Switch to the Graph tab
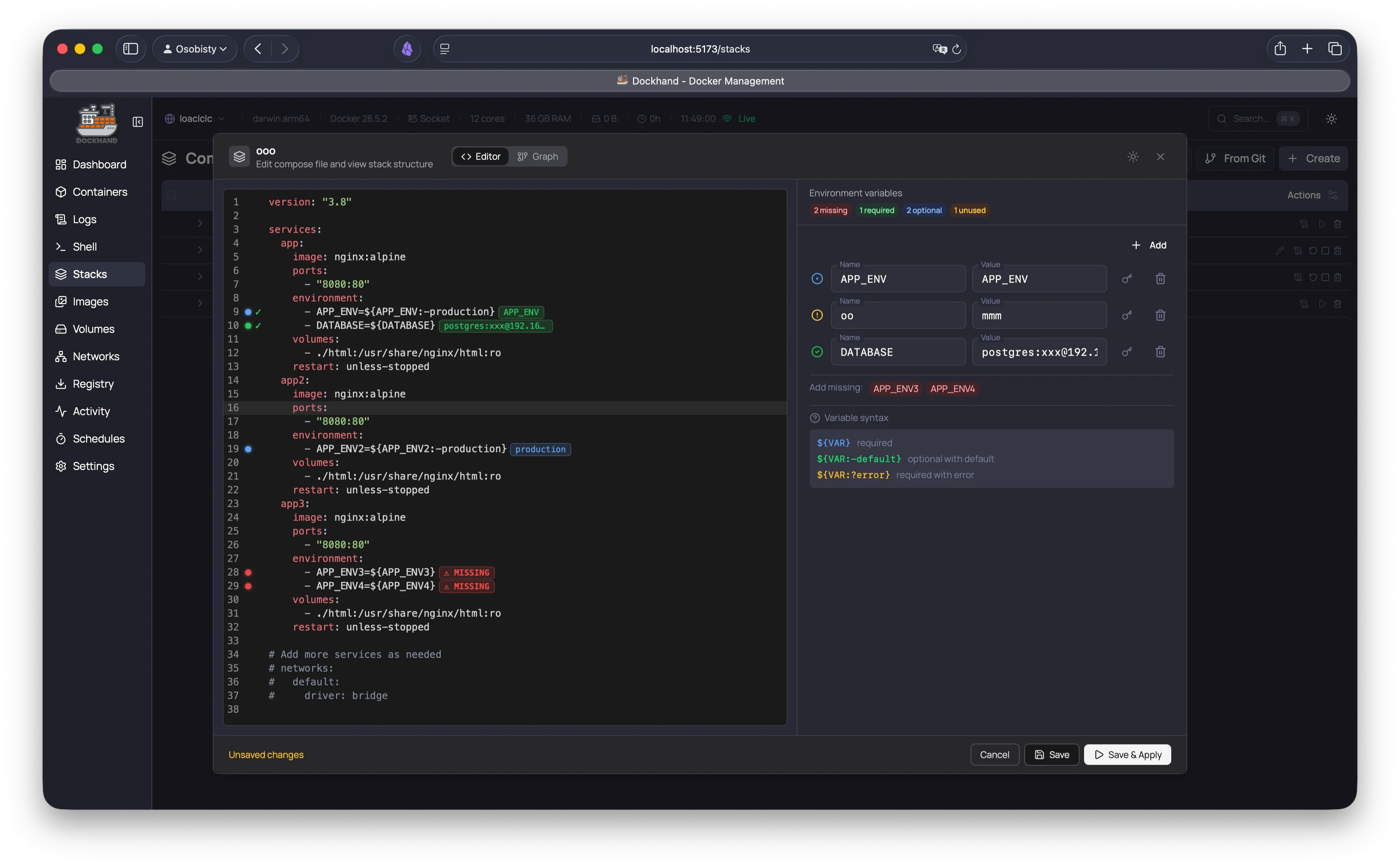 pos(537,157)
